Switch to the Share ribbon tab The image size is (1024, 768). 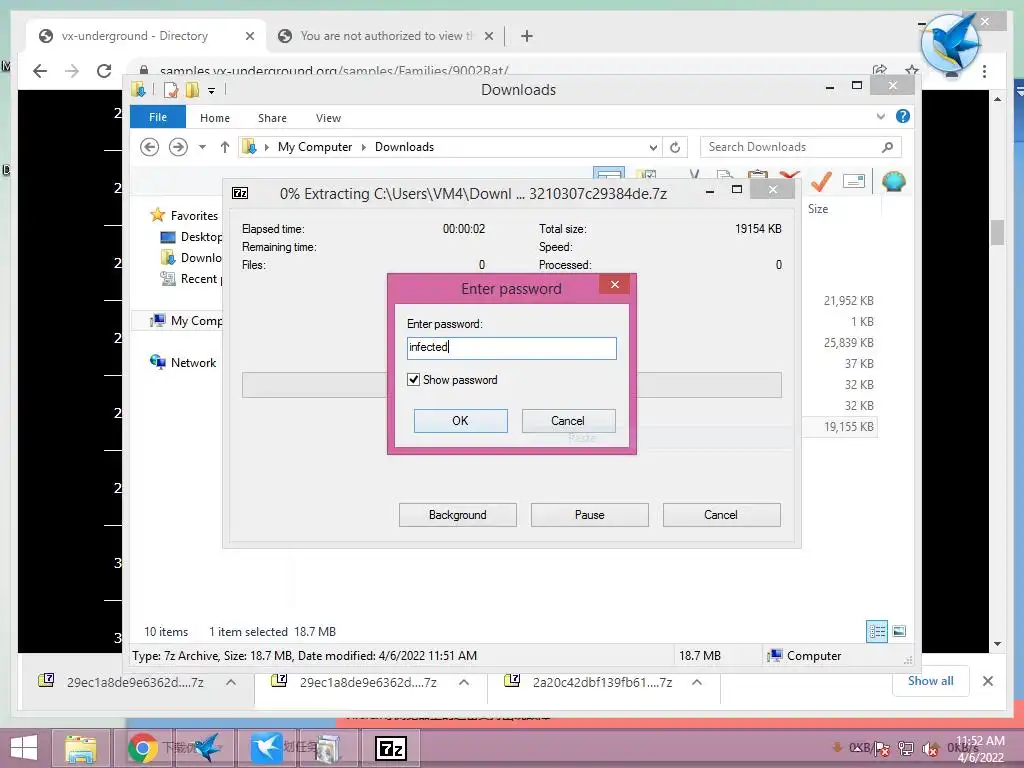point(272,118)
